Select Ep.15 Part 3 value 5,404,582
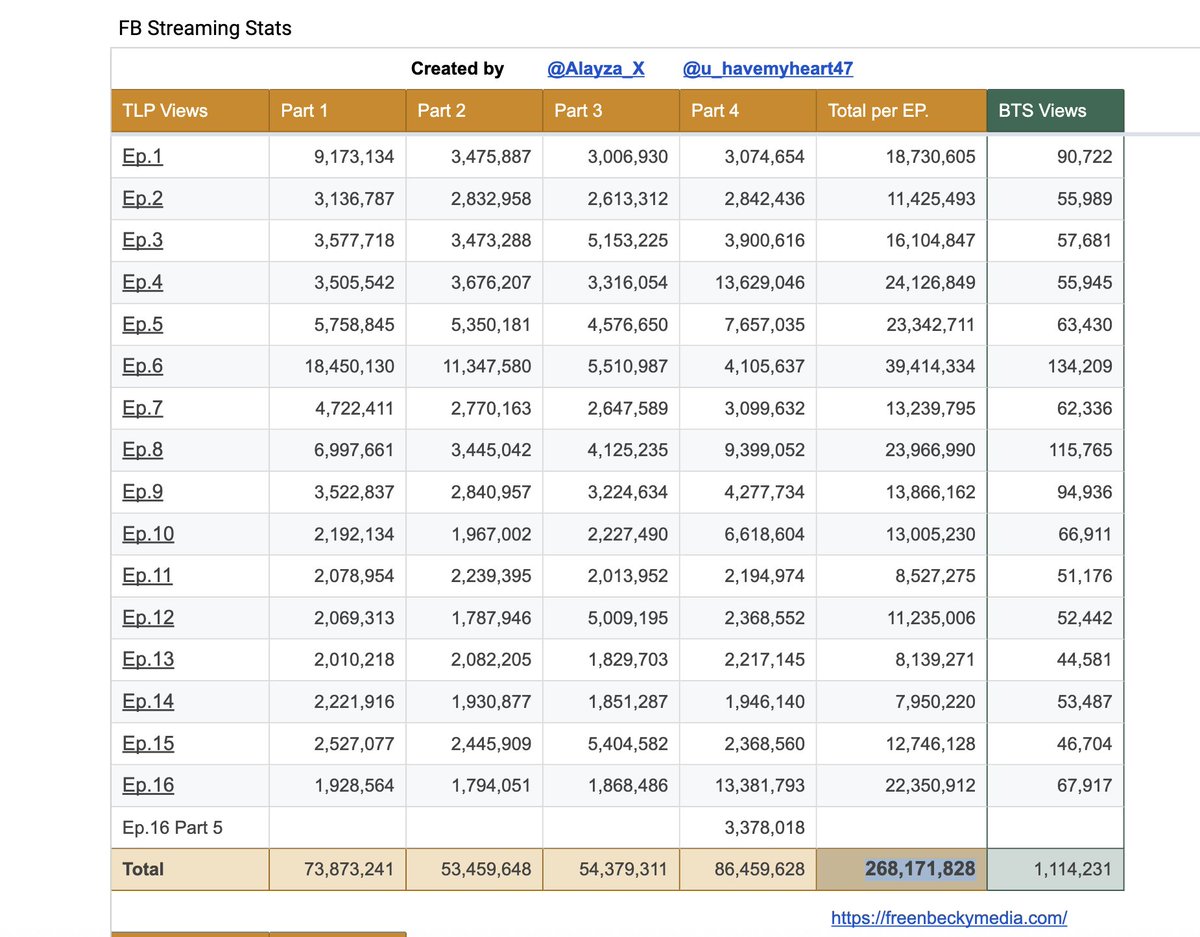This screenshot has height=937, width=1200. [x=612, y=744]
